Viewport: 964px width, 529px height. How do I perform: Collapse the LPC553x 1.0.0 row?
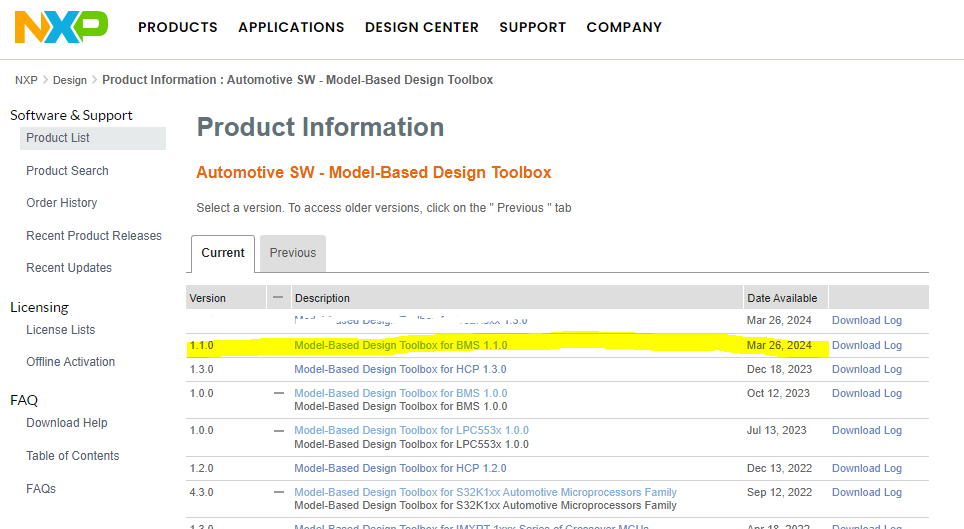tap(279, 430)
